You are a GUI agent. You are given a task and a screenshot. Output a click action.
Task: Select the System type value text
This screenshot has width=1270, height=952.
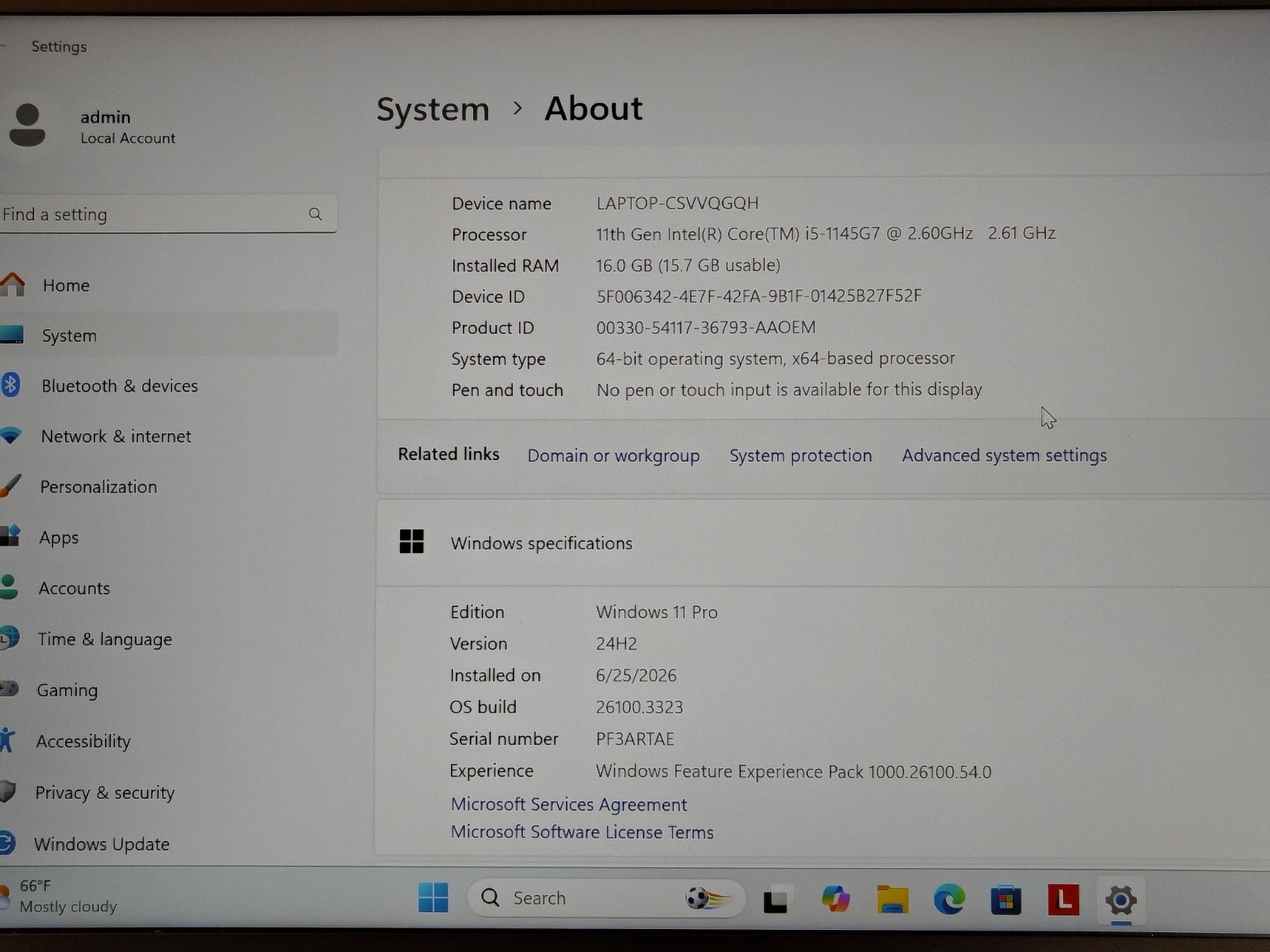click(x=775, y=359)
